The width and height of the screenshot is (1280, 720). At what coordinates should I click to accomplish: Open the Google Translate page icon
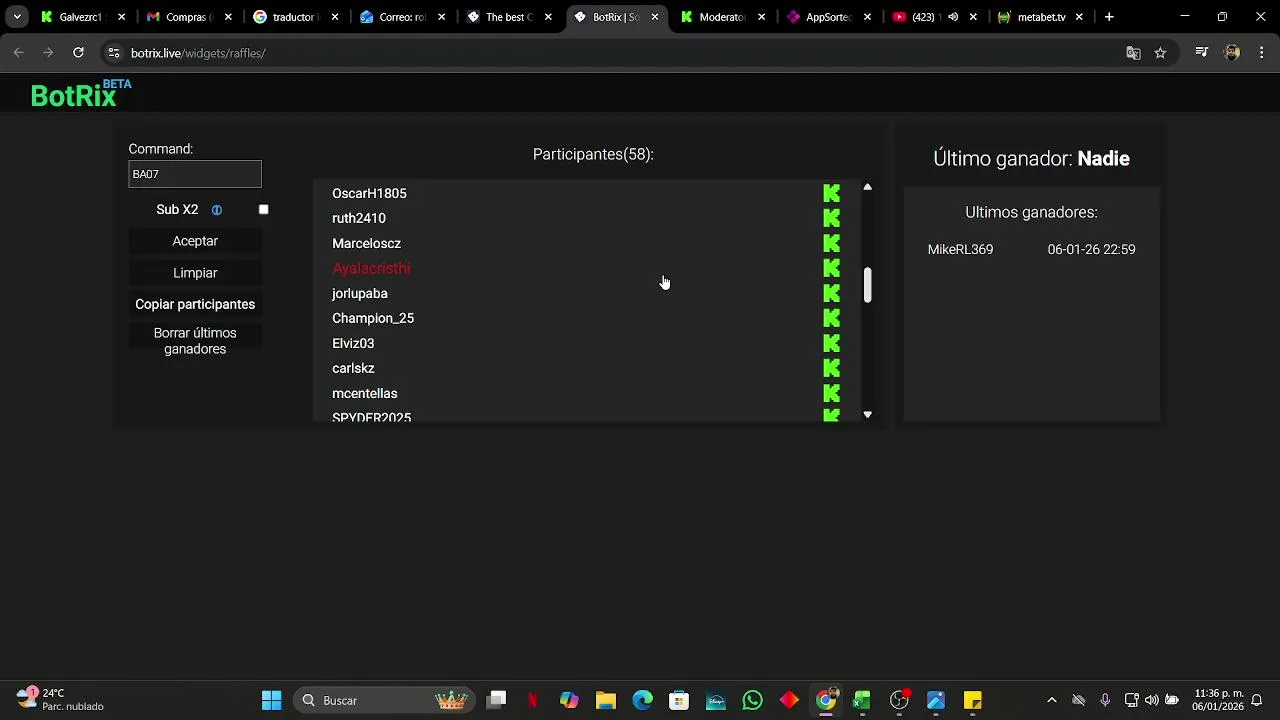pos(1133,53)
